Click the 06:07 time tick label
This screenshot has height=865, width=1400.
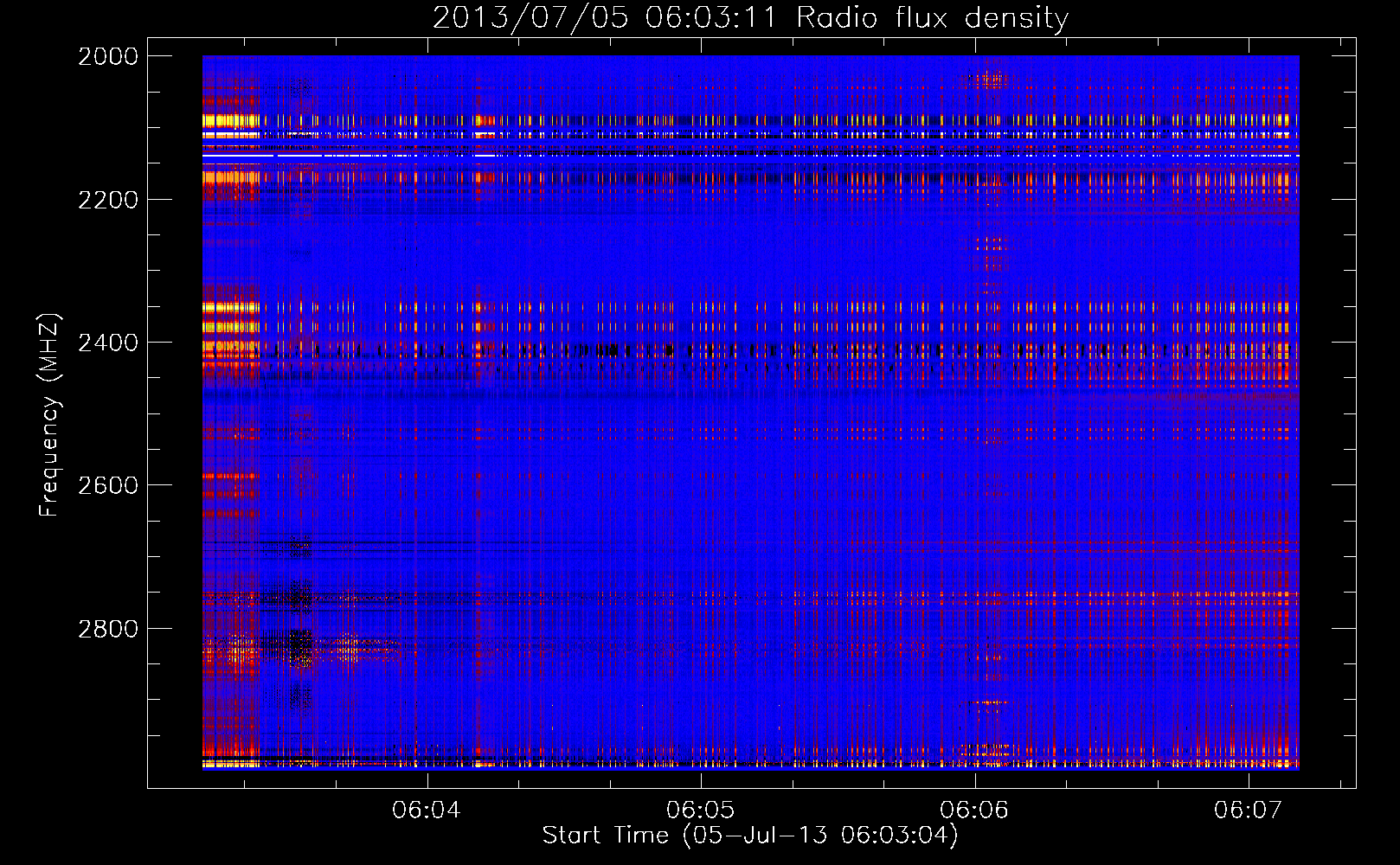1249,810
